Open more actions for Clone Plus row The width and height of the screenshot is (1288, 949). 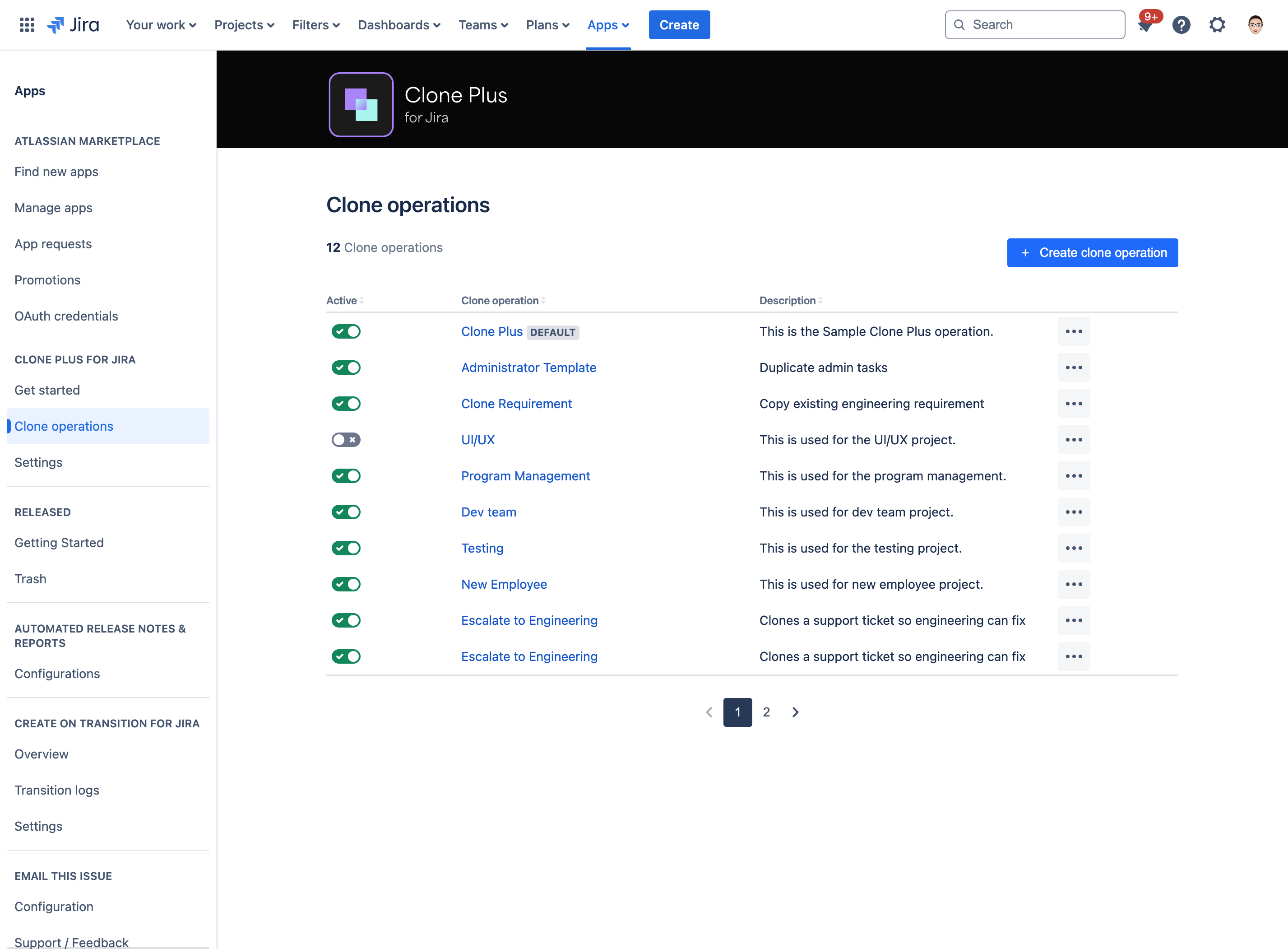(x=1074, y=331)
